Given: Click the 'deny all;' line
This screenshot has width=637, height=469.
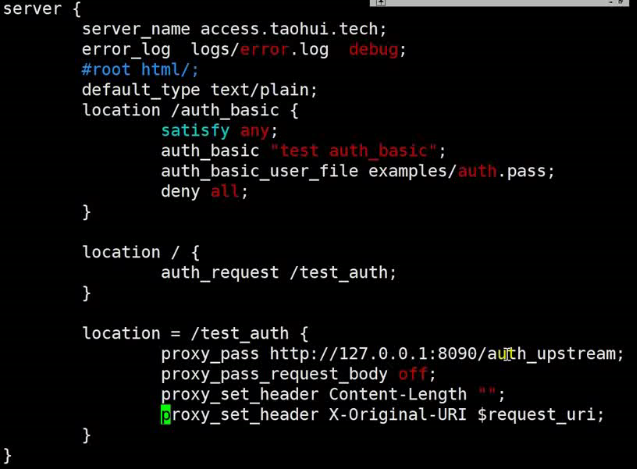Looking at the screenshot, I should 204,191.
